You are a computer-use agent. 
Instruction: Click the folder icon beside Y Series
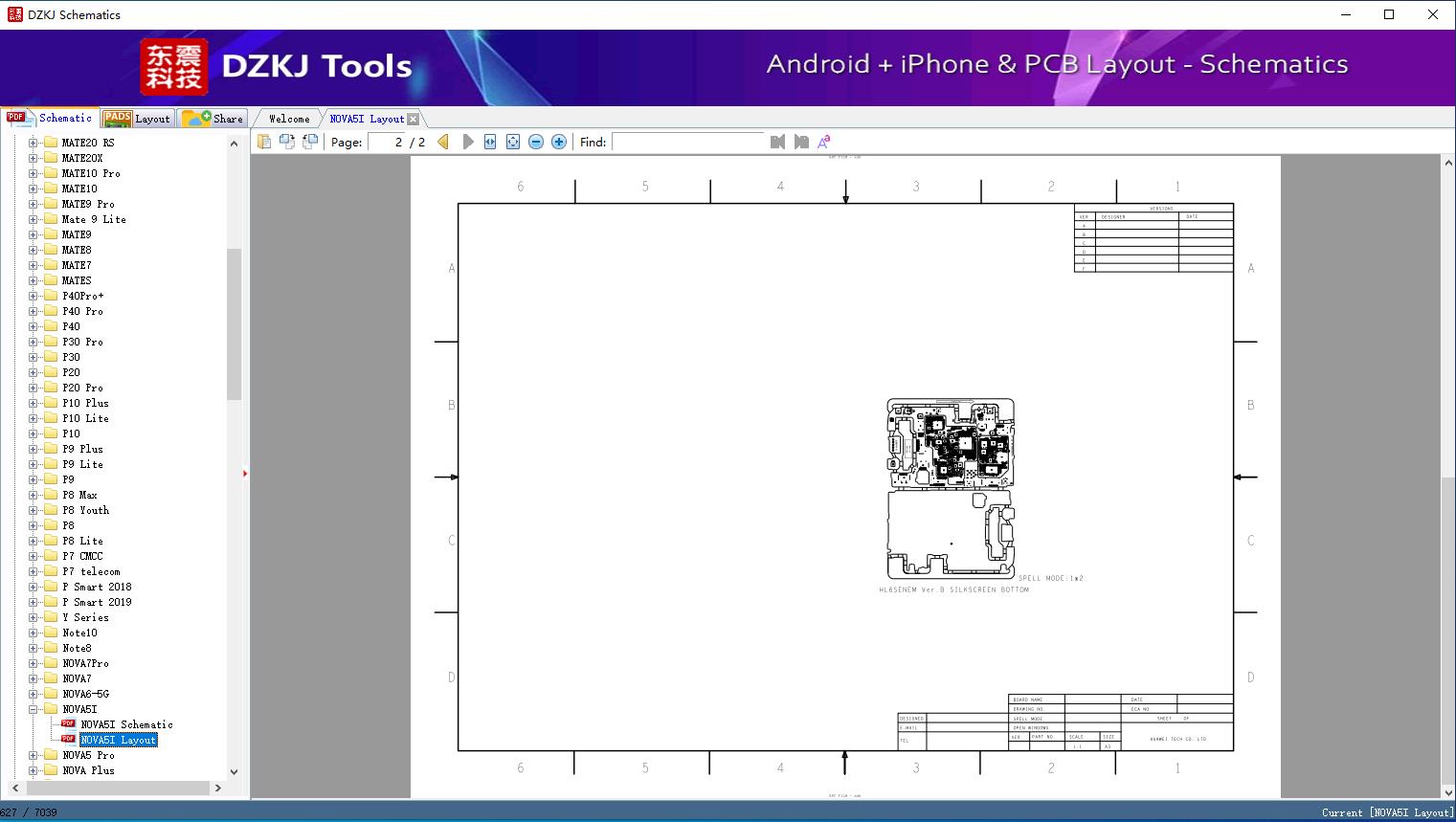click(x=51, y=617)
